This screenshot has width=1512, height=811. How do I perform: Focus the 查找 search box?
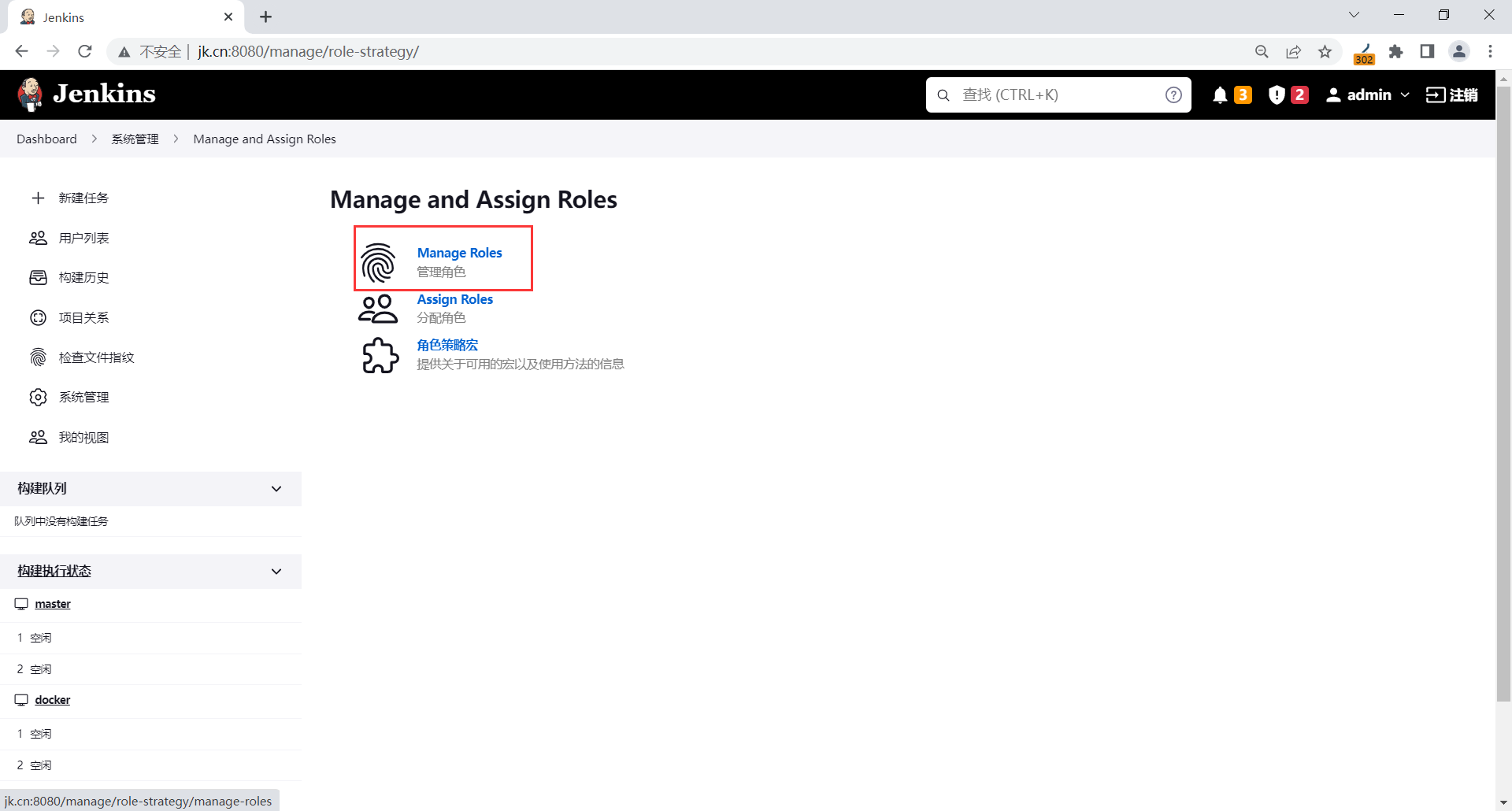coord(1058,95)
